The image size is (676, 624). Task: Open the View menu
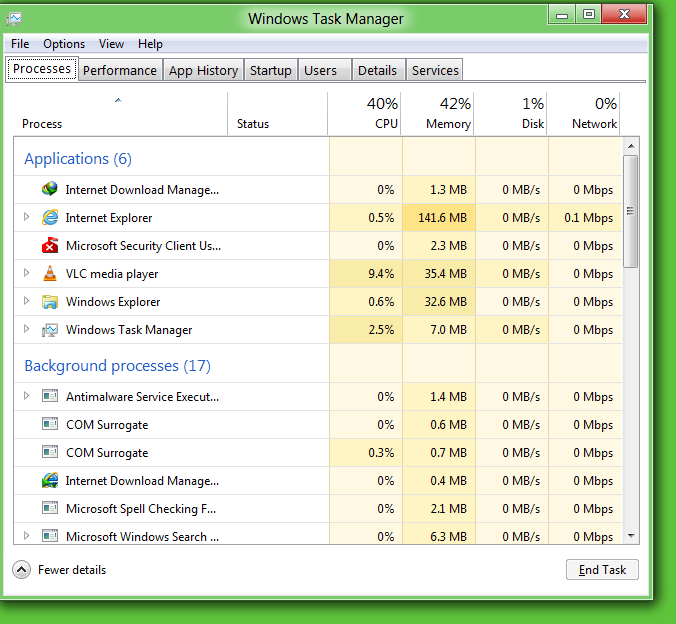click(x=111, y=44)
